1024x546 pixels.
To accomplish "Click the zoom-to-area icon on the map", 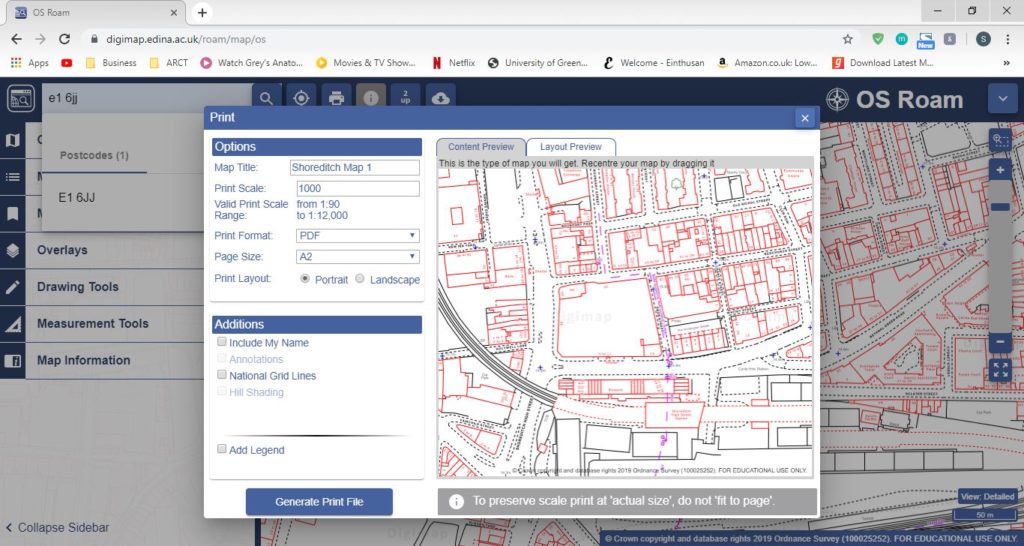I will [x=1000, y=139].
